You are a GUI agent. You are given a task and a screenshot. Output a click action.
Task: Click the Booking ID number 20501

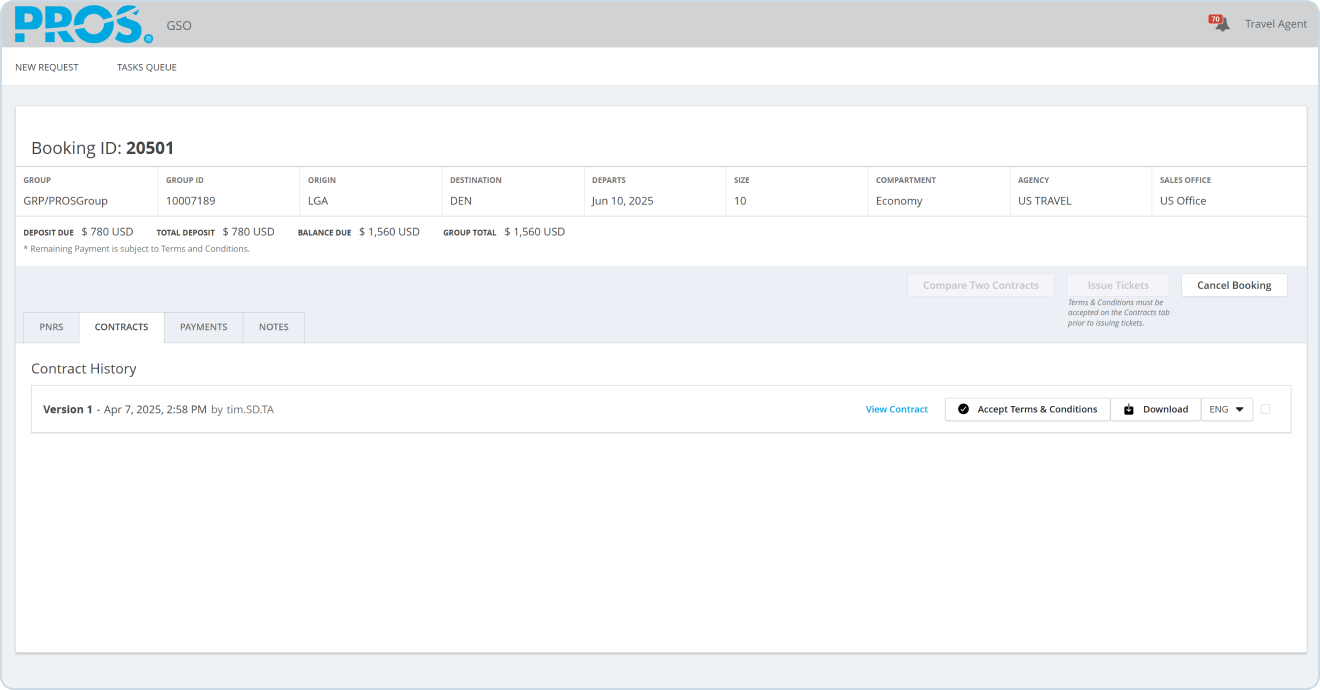click(x=150, y=148)
